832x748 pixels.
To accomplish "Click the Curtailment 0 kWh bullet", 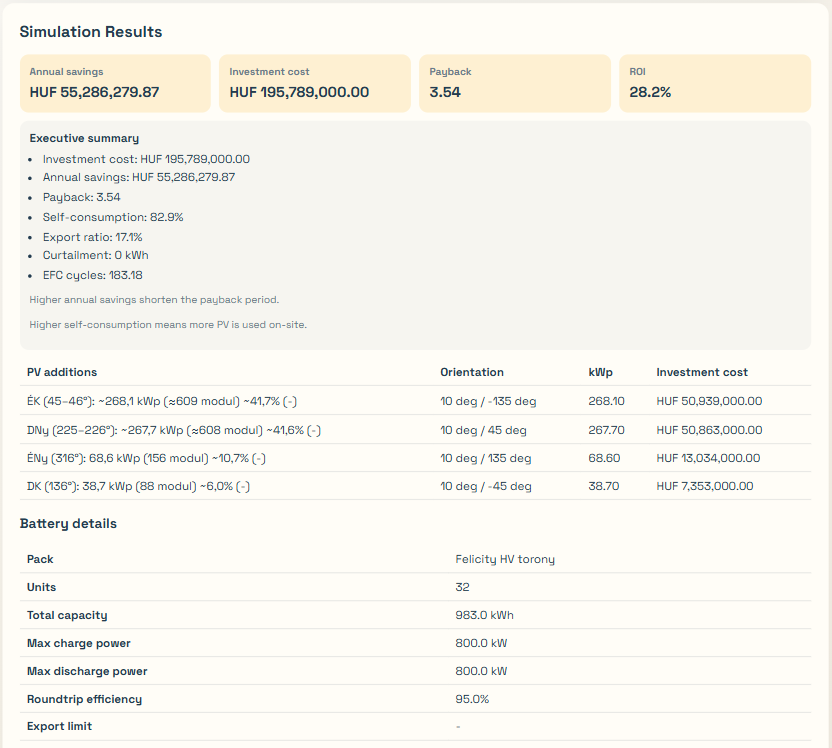I will (95, 256).
